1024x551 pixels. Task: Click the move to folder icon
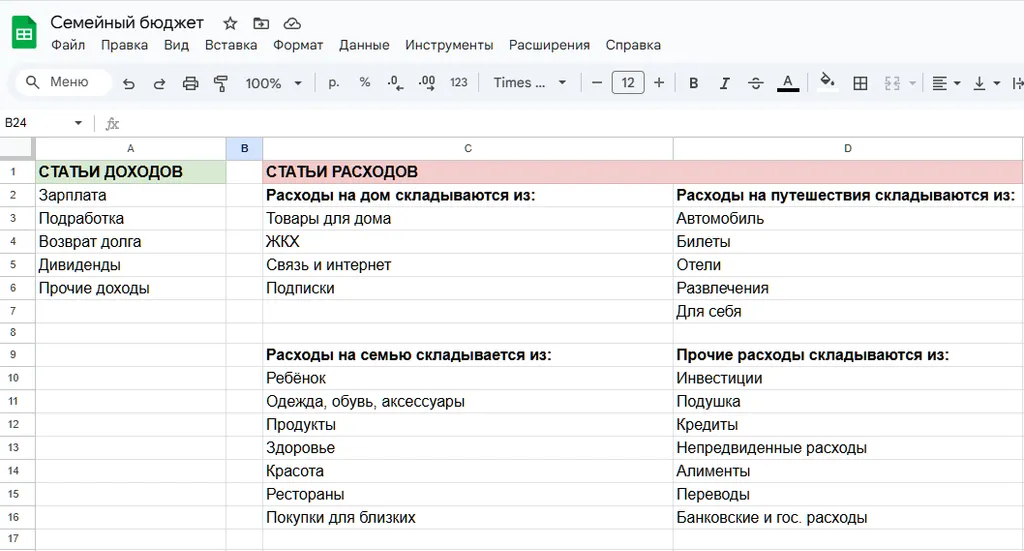pyautogui.click(x=261, y=23)
